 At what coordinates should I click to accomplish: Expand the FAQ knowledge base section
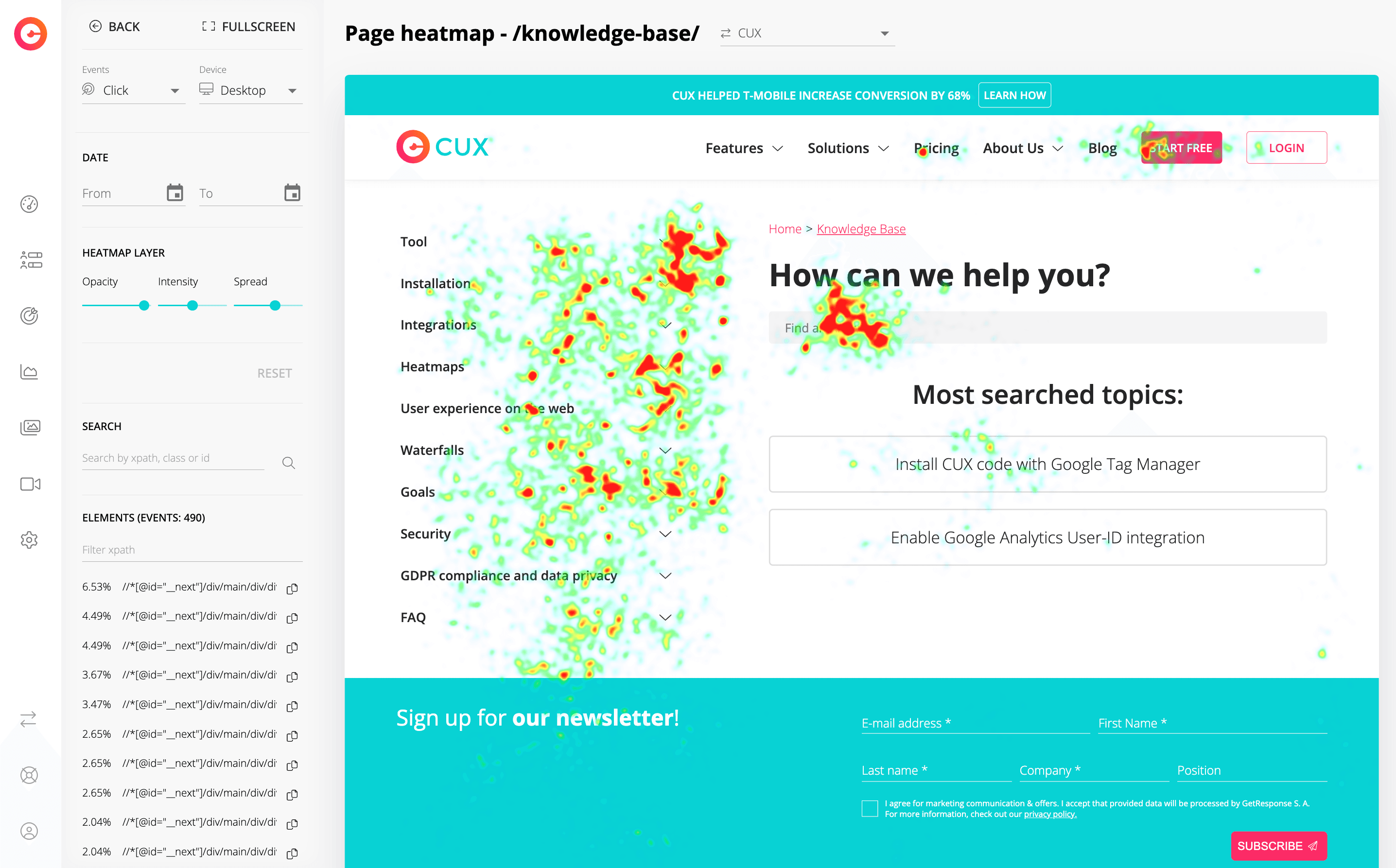coord(665,617)
